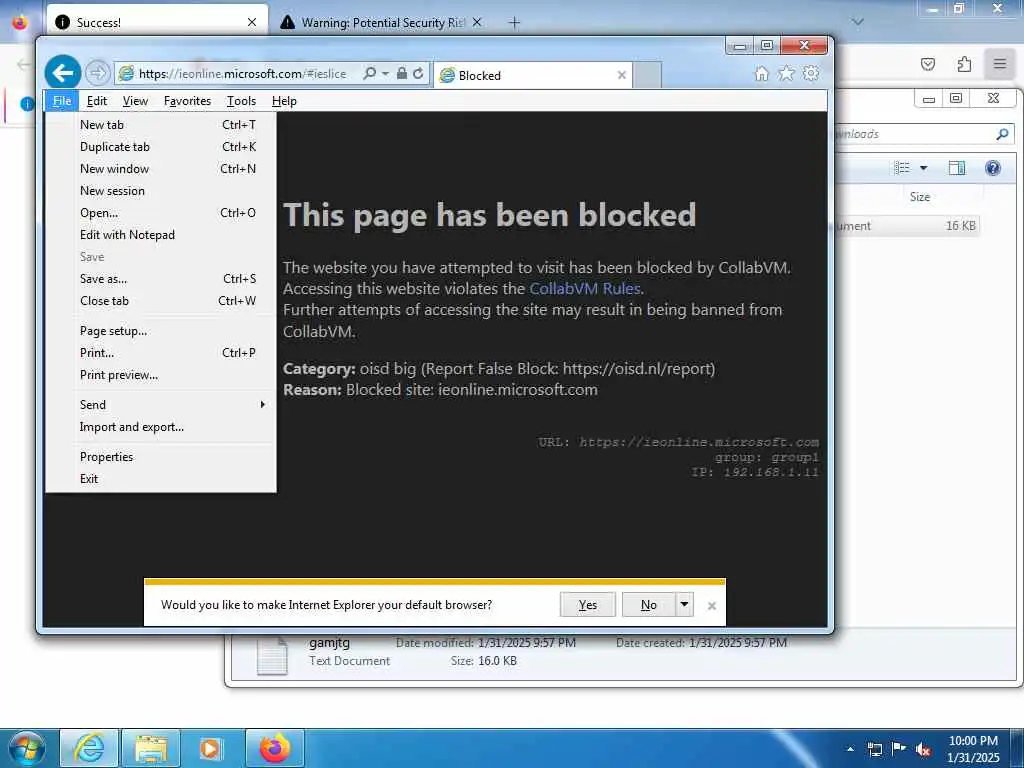Click Internet Explorer taskbar icon
The image size is (1024, 768).
click(89, 748)
